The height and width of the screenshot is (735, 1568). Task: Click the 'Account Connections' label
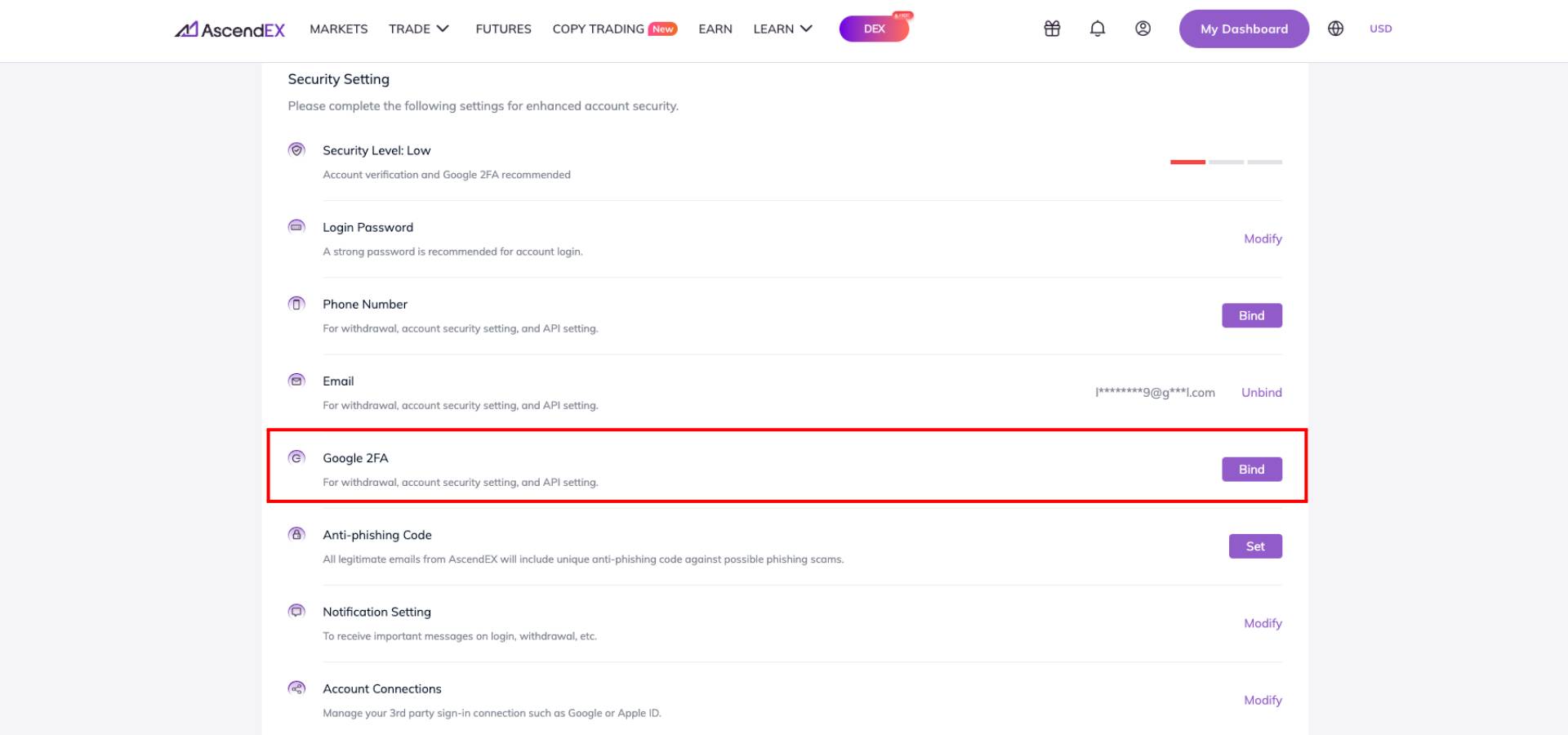tap(382, 688)
